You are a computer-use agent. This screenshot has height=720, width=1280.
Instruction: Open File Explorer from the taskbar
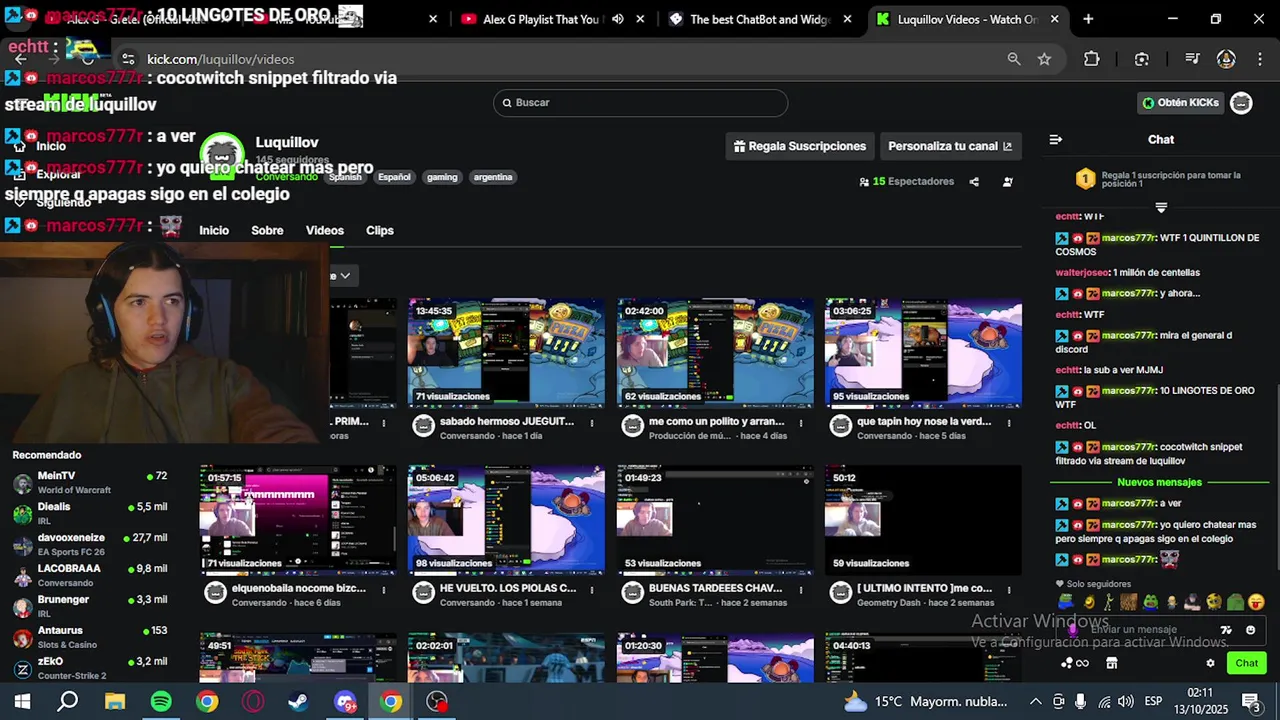tap(115, 702)
